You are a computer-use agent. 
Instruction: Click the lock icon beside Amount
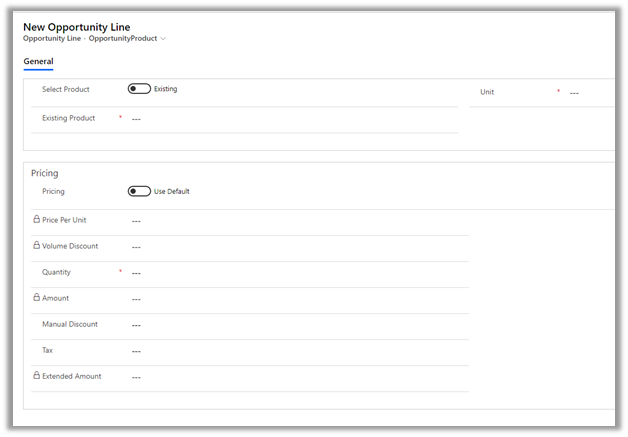[x=36, y=297]
